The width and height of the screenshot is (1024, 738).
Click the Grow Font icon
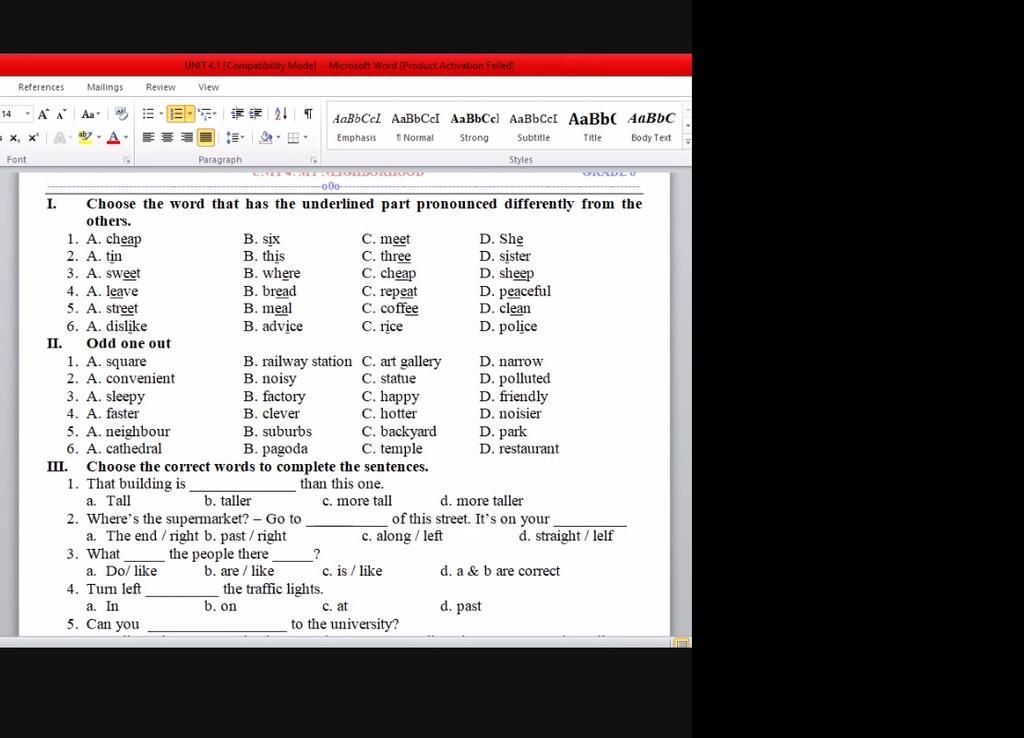point(43,114)
